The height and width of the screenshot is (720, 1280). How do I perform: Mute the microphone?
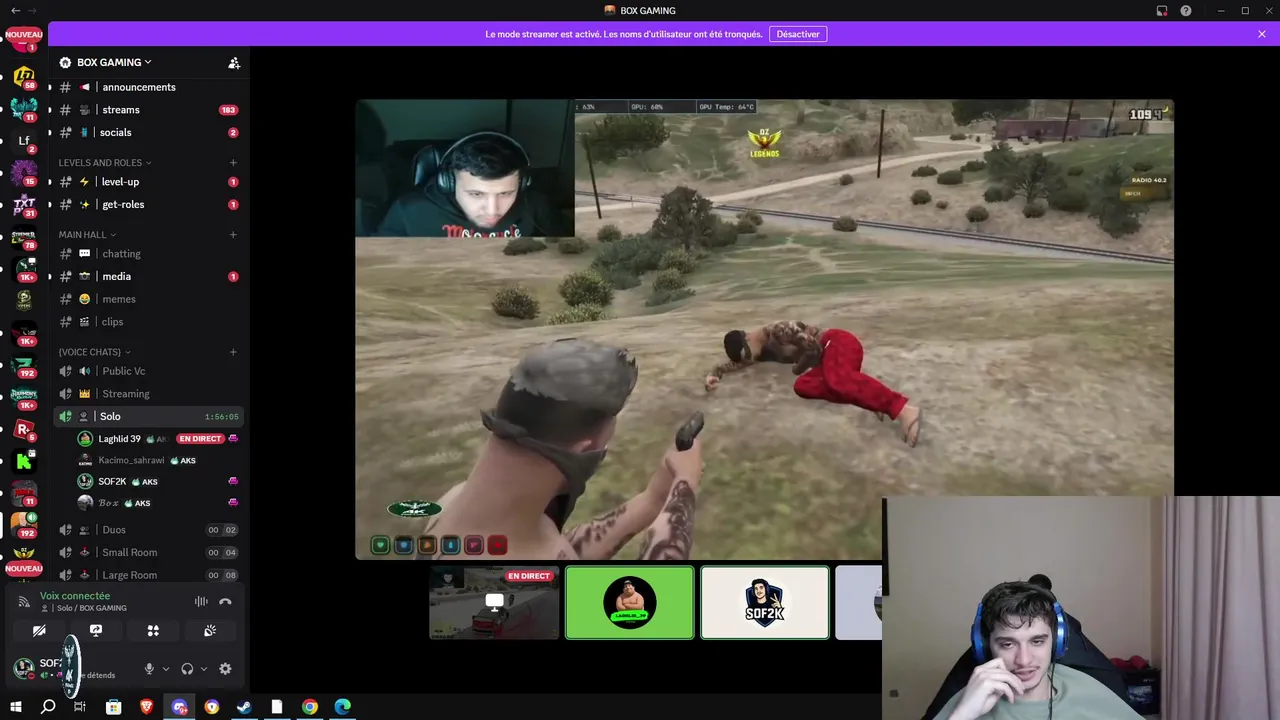click(x=149, y=669)
